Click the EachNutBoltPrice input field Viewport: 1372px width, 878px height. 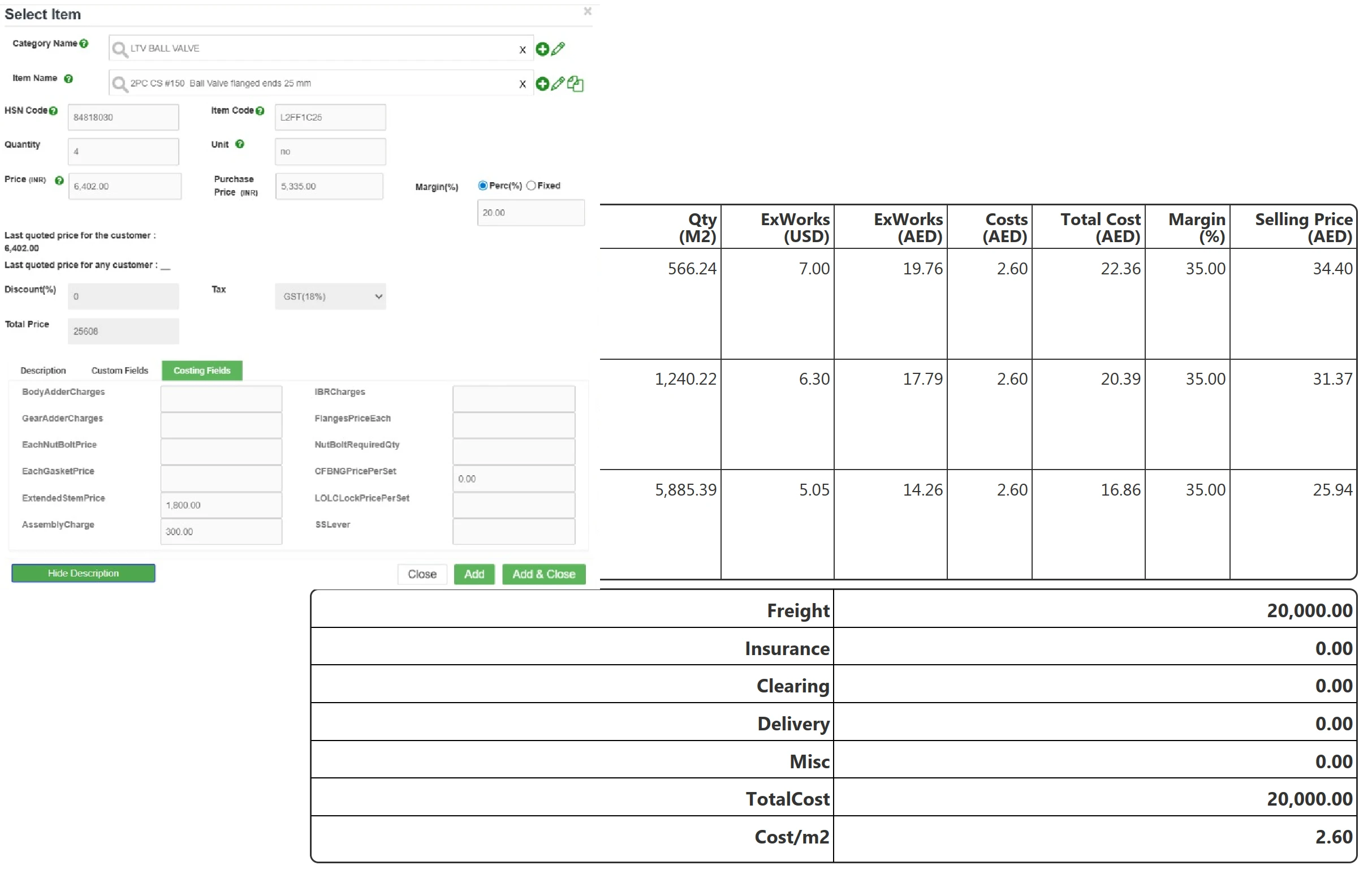[222, 452]
